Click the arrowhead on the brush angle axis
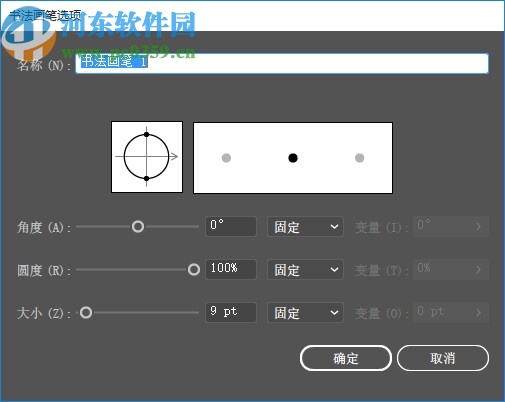Viewport: 505px width, 402px height. pyautogui.click(x=174, y=156)
